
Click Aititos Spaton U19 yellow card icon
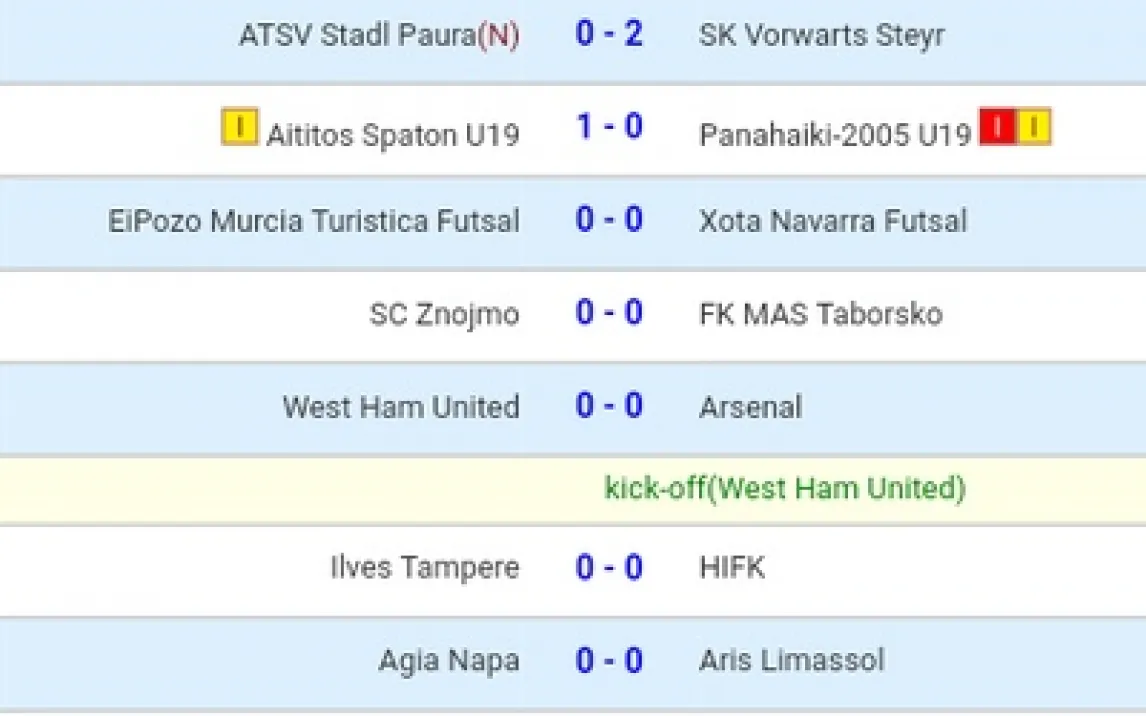tap(239, 127)
